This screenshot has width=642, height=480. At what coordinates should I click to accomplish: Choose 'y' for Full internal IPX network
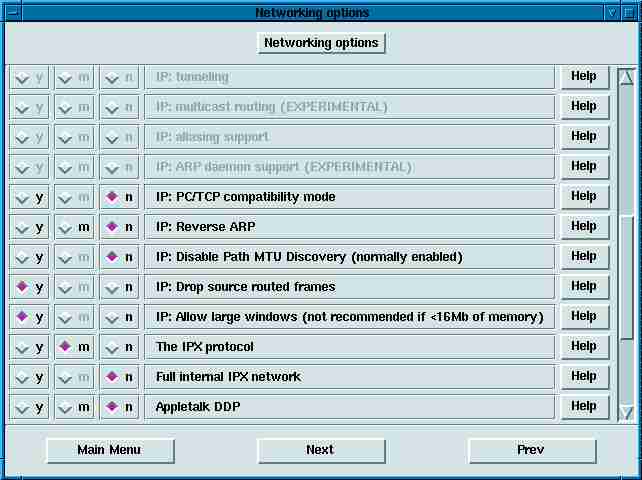point(29,377)
